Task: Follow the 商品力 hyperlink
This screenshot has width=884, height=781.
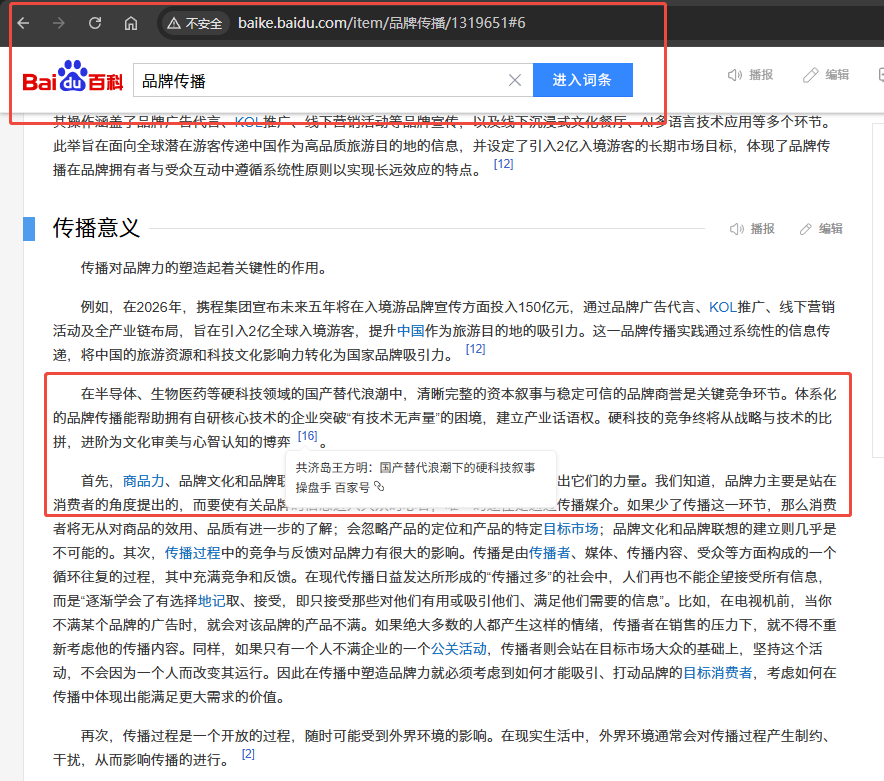Action: click(x=144, y=481)
